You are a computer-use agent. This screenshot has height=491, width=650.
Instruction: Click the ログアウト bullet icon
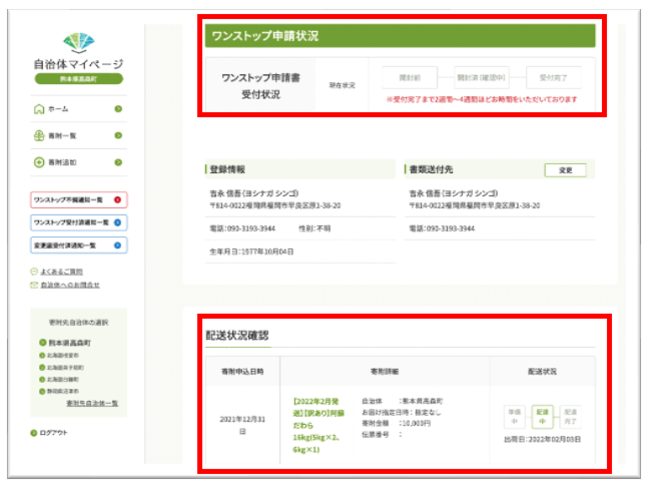32,433
